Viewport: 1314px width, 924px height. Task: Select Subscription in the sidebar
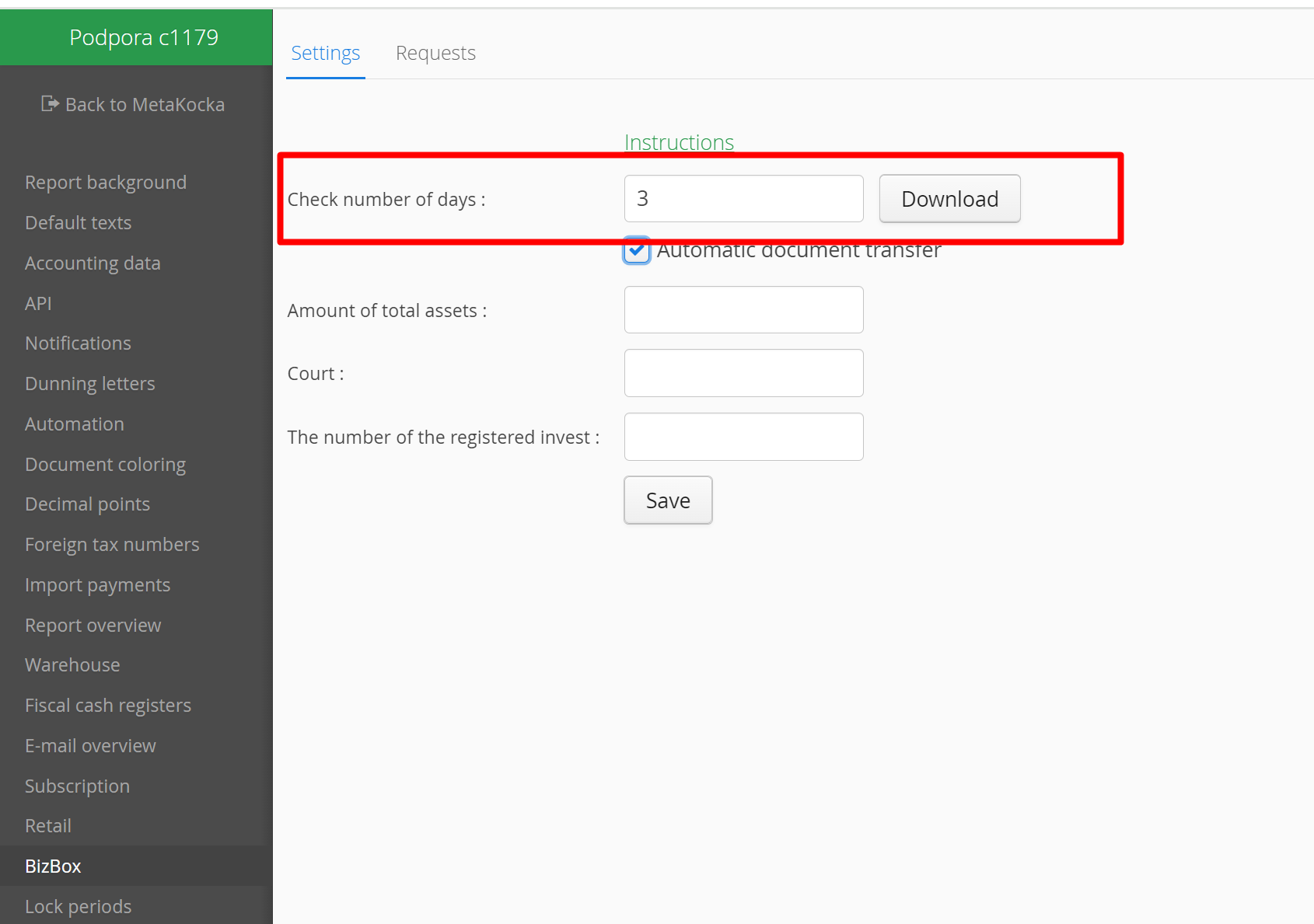77,786
